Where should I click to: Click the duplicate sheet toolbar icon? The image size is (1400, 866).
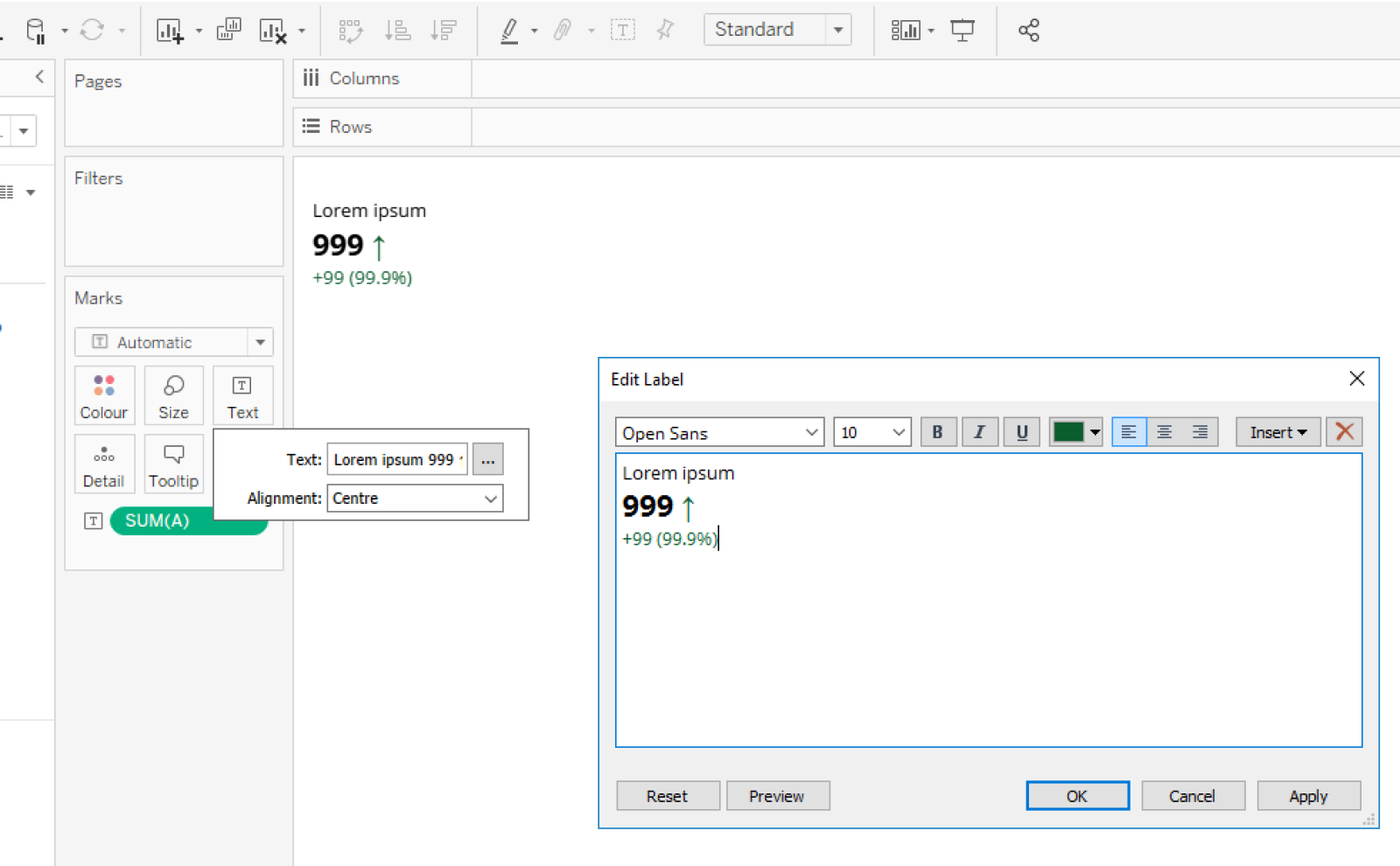click(x=228, y=30)
